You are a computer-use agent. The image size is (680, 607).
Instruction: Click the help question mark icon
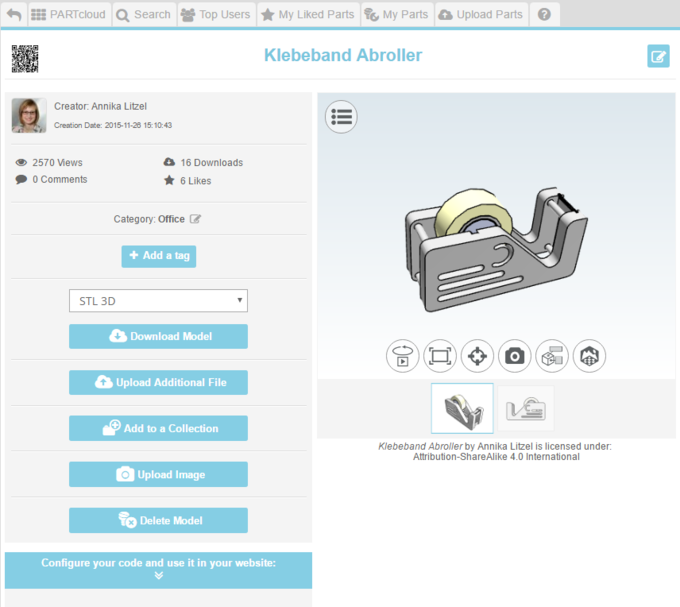tap(544, 15)
